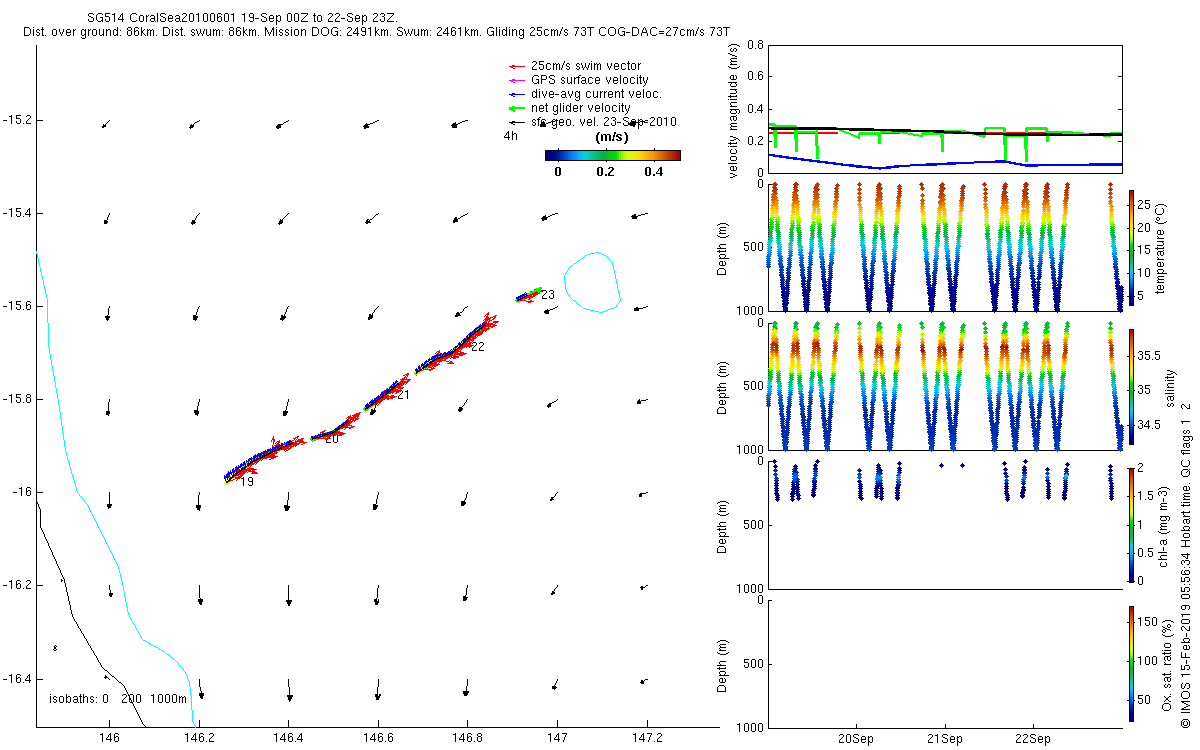This screenshot has width=1200, height=750.
Task: Click longitude tick label 146.2
Action: (199, 738)
